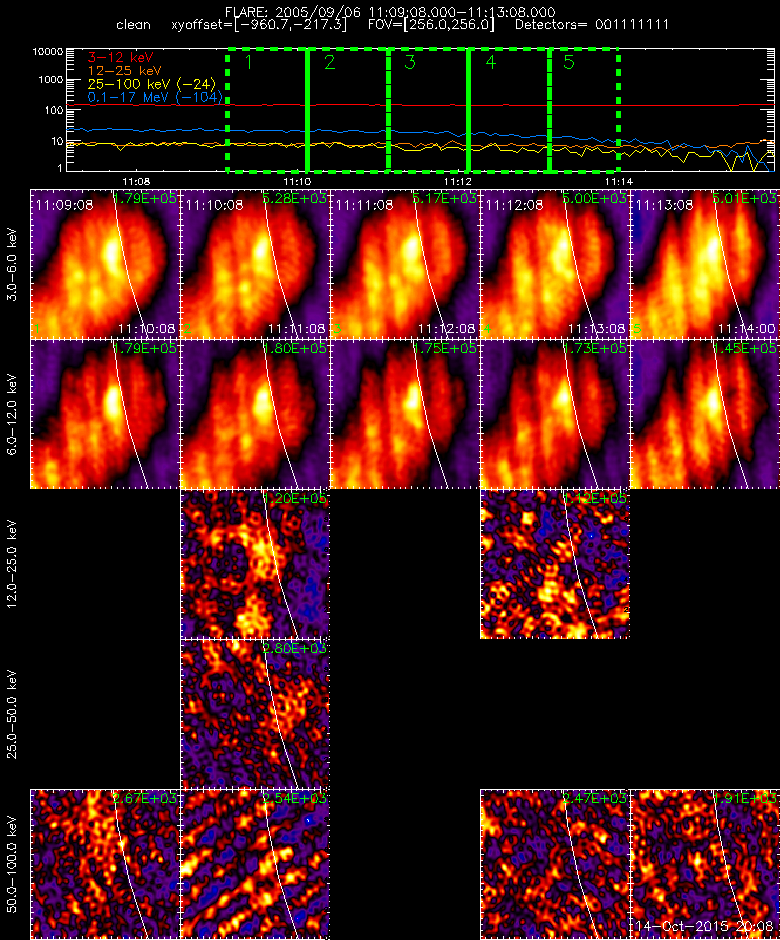The height and width of the screenshot is (940, 780).
Task: Click the 'Detectors= 001111111' text
Action: click(592, 25)
